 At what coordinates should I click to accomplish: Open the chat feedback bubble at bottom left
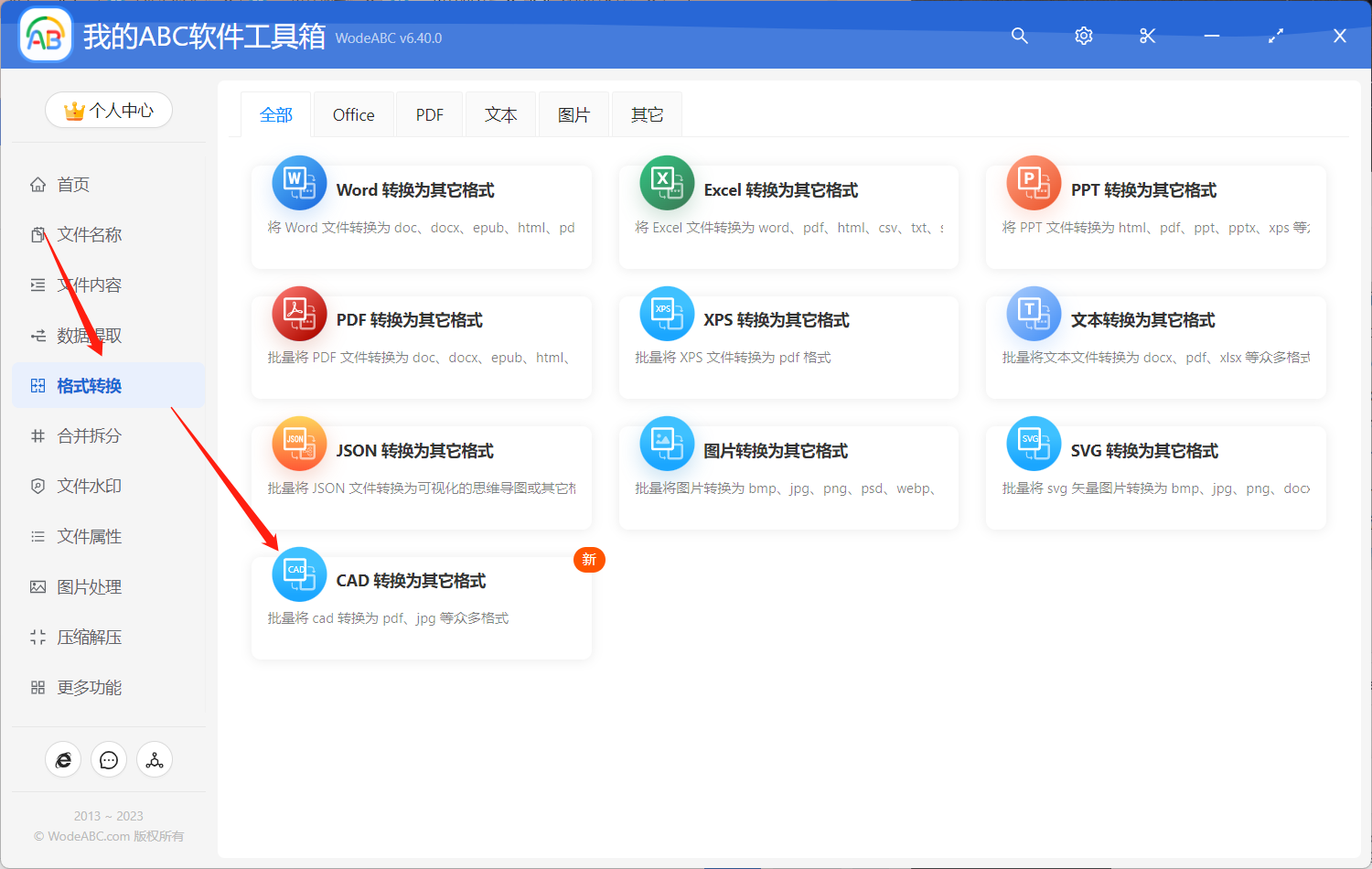pyautogui.click(x=109, y=759)
